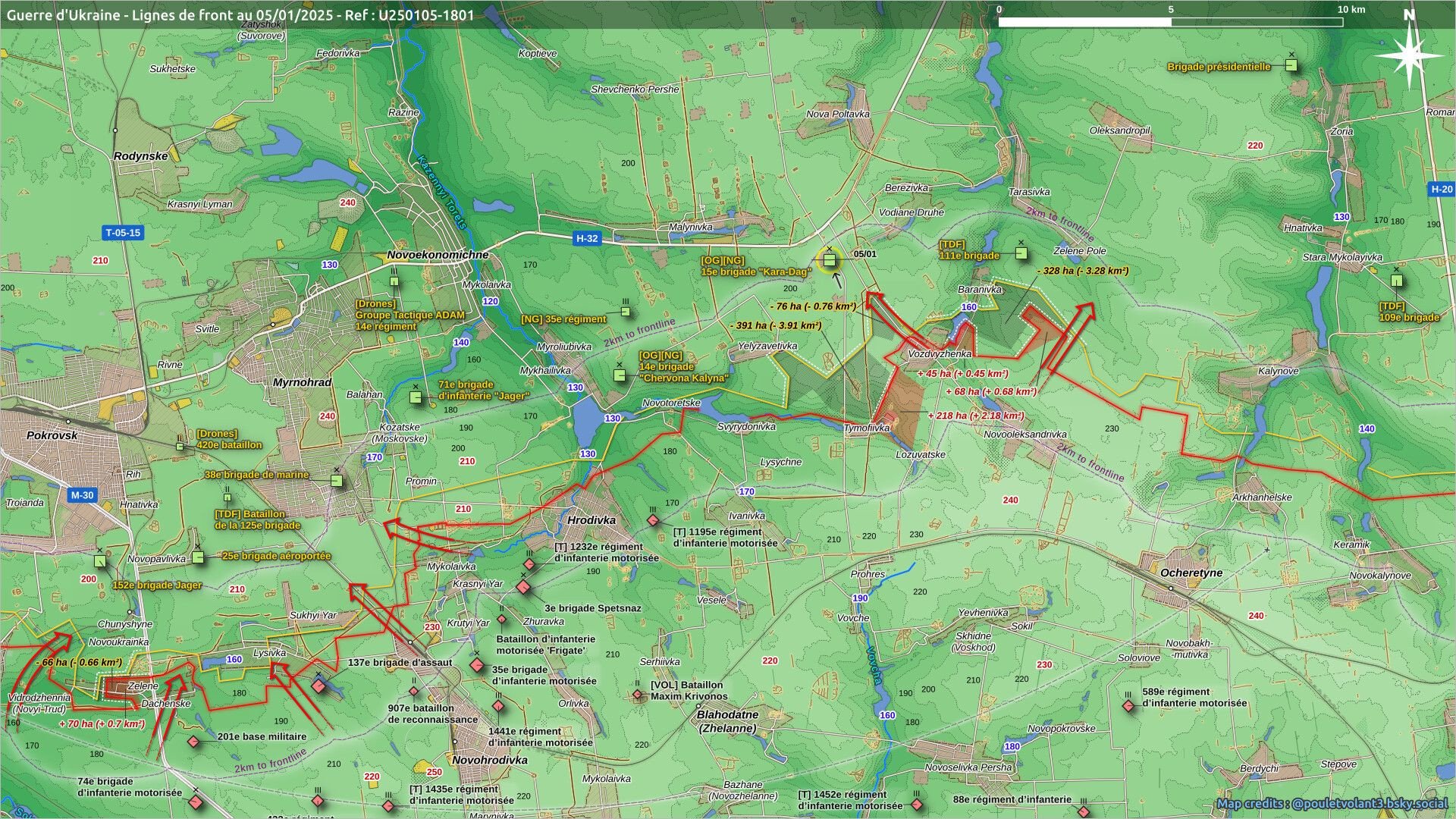Select the 1441e régiment unit marker
Viewport: 1456px width, 819px height.
(x=498, y=707)
